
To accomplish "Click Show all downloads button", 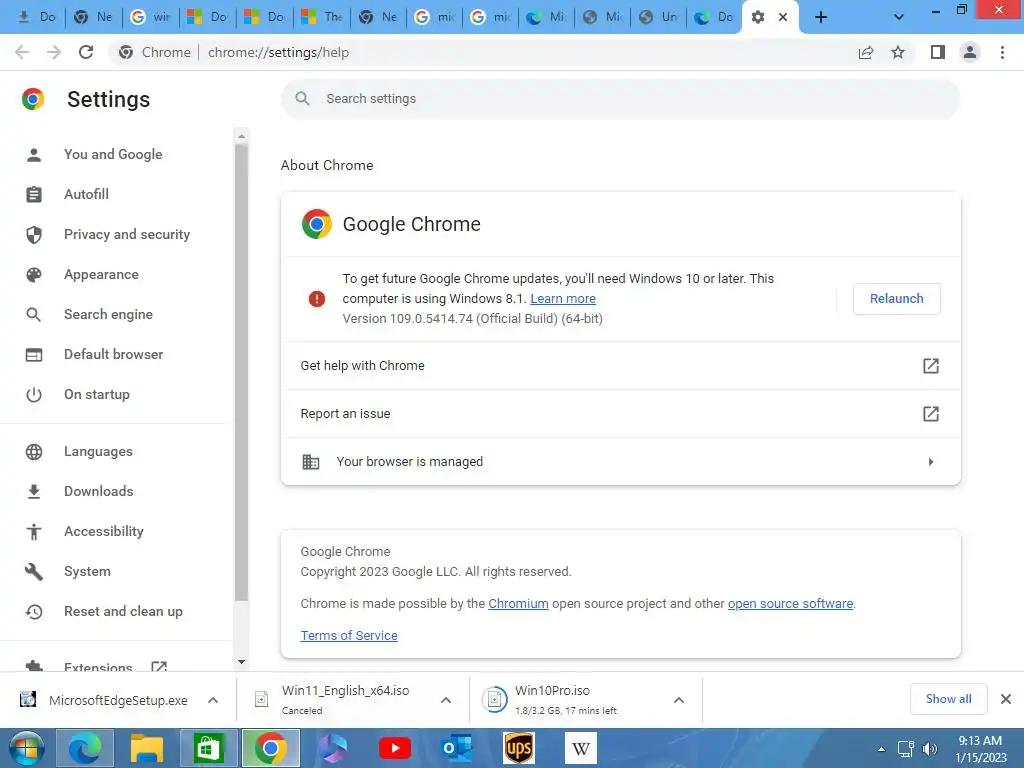I will tap(948, 699).
